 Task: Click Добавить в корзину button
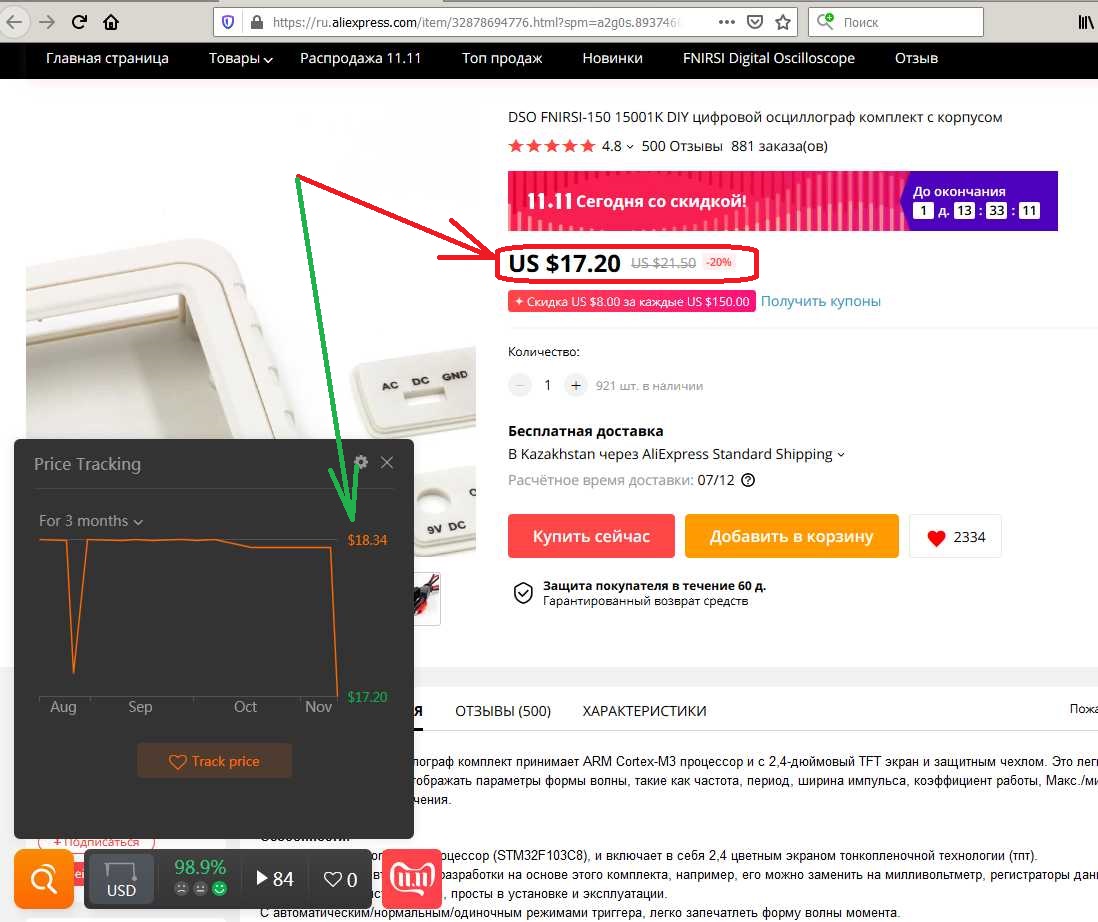coord(791,536)
